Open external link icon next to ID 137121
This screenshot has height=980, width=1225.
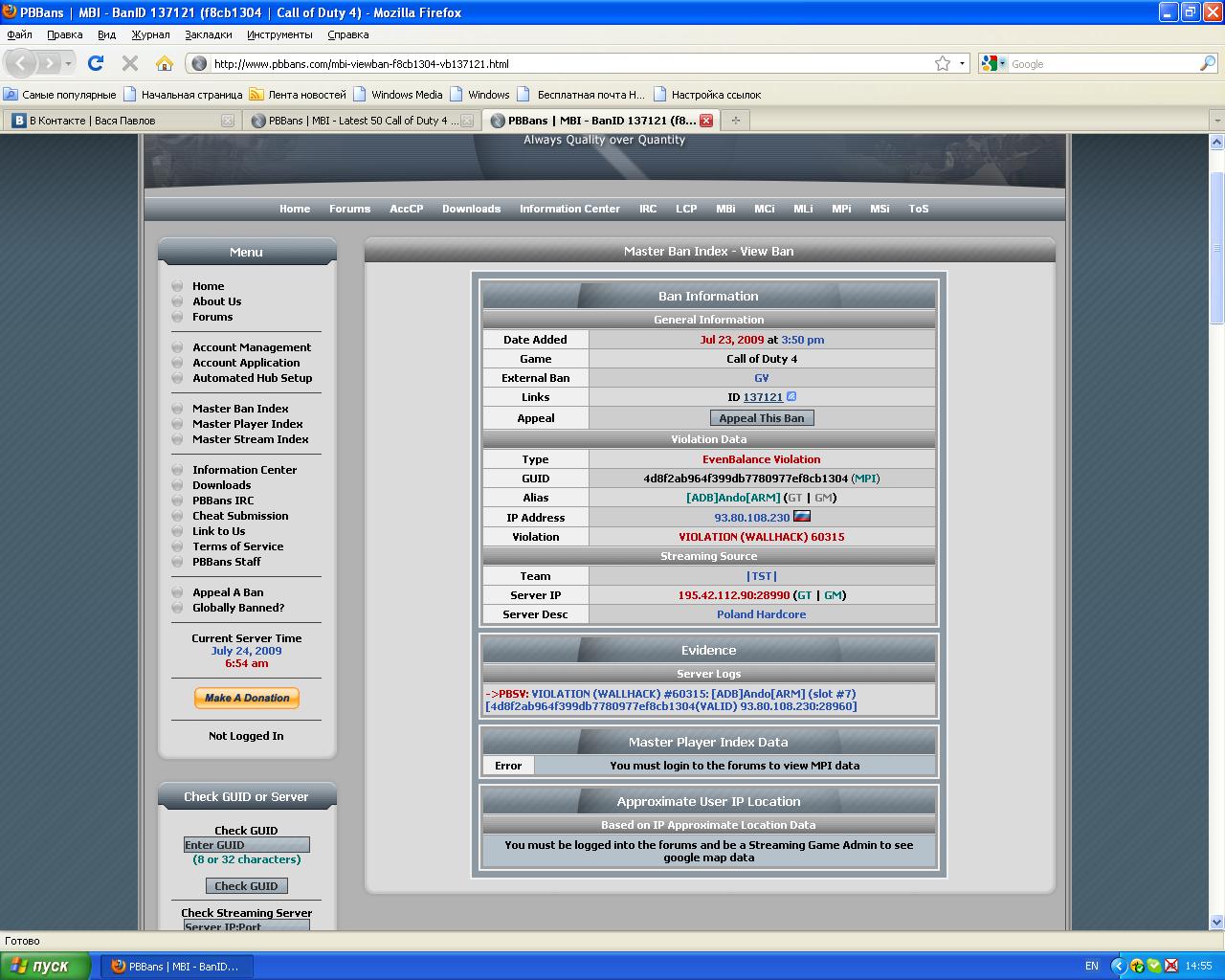[791, 396]
